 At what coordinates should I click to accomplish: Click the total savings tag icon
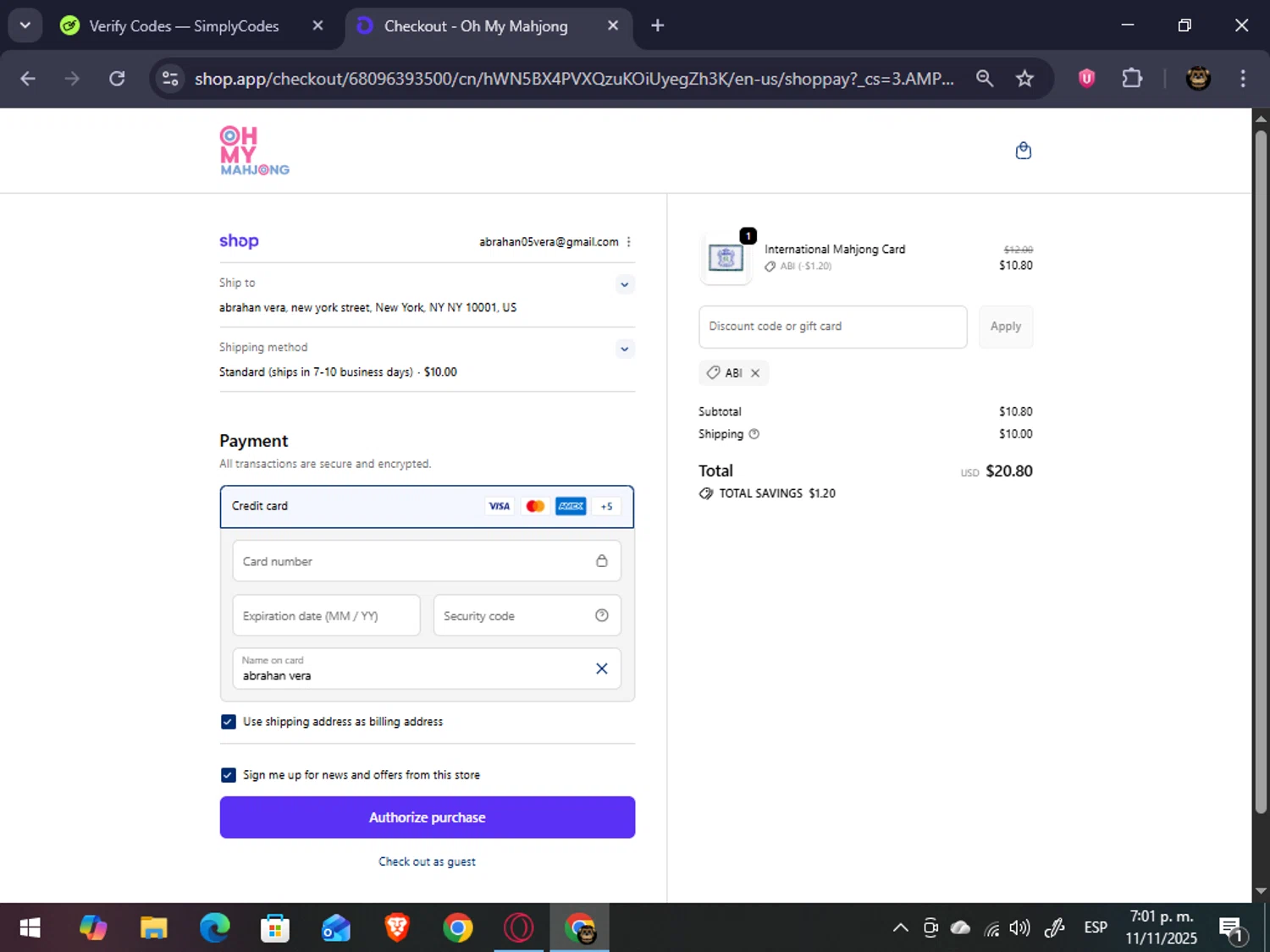tap(706, 493)
